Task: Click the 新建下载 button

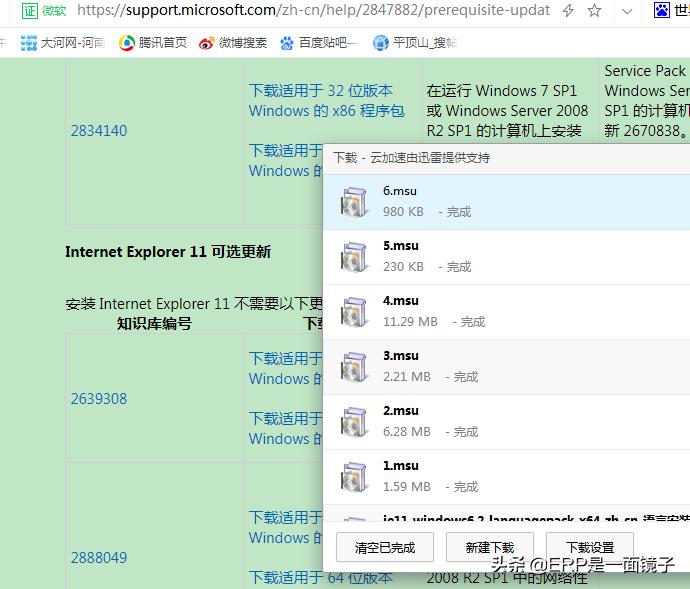Action: (490, 547)
